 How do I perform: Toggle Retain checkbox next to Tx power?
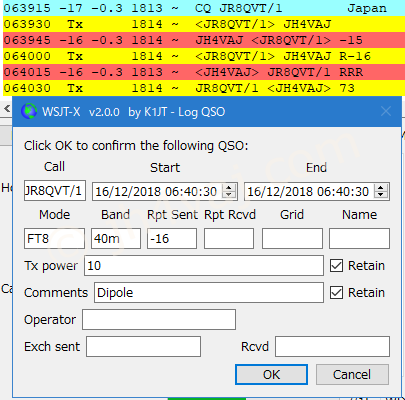pos(336,266)
